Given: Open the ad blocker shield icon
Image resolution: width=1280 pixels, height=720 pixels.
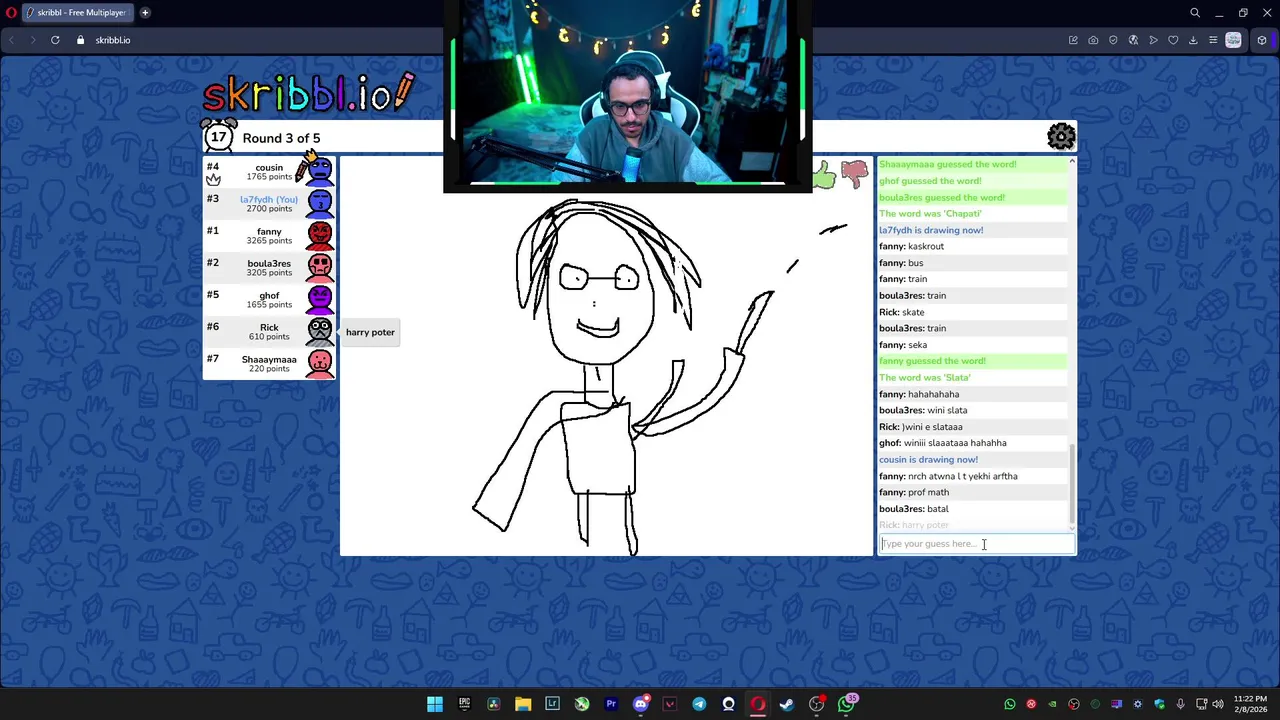Looking at the screenshot, I should pyautogui.click(x=1113, y=40).
